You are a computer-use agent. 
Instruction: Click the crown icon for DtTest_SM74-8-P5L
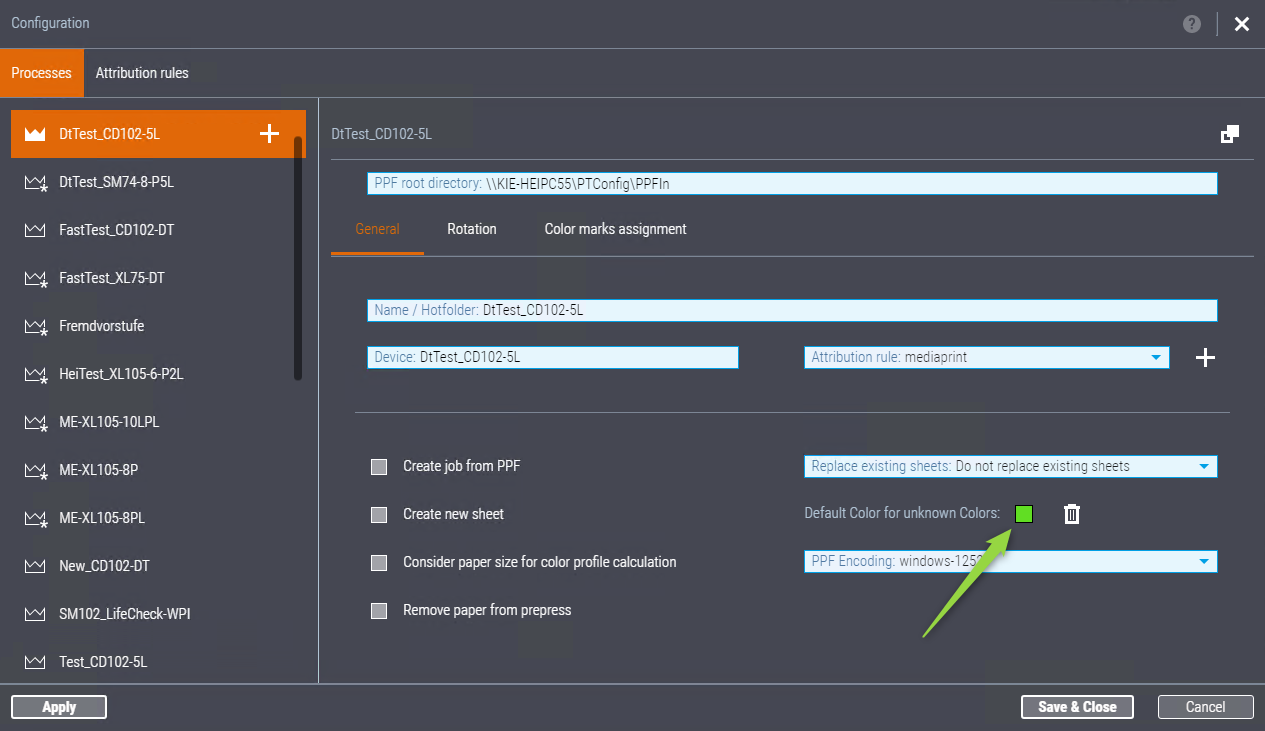click(36, 183)
